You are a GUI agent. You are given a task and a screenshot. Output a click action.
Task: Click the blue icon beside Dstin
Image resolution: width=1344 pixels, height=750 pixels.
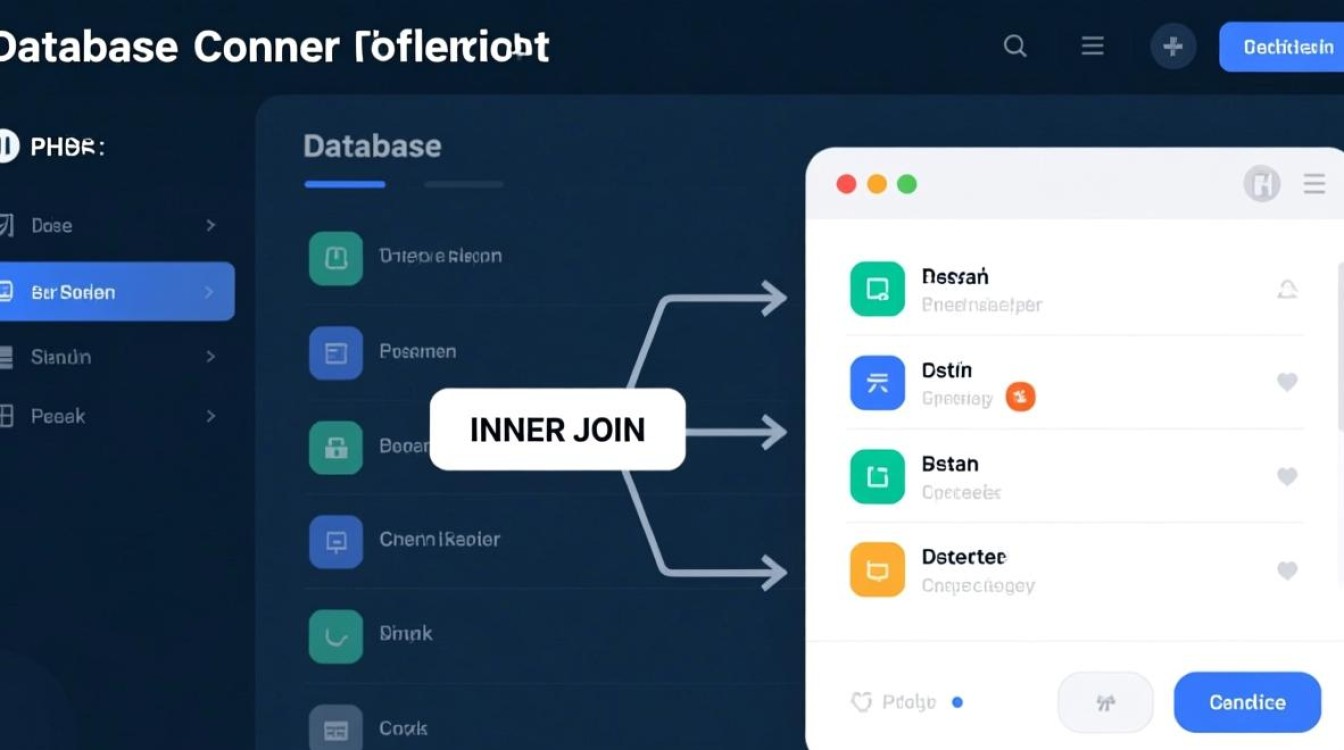point(877,383)
